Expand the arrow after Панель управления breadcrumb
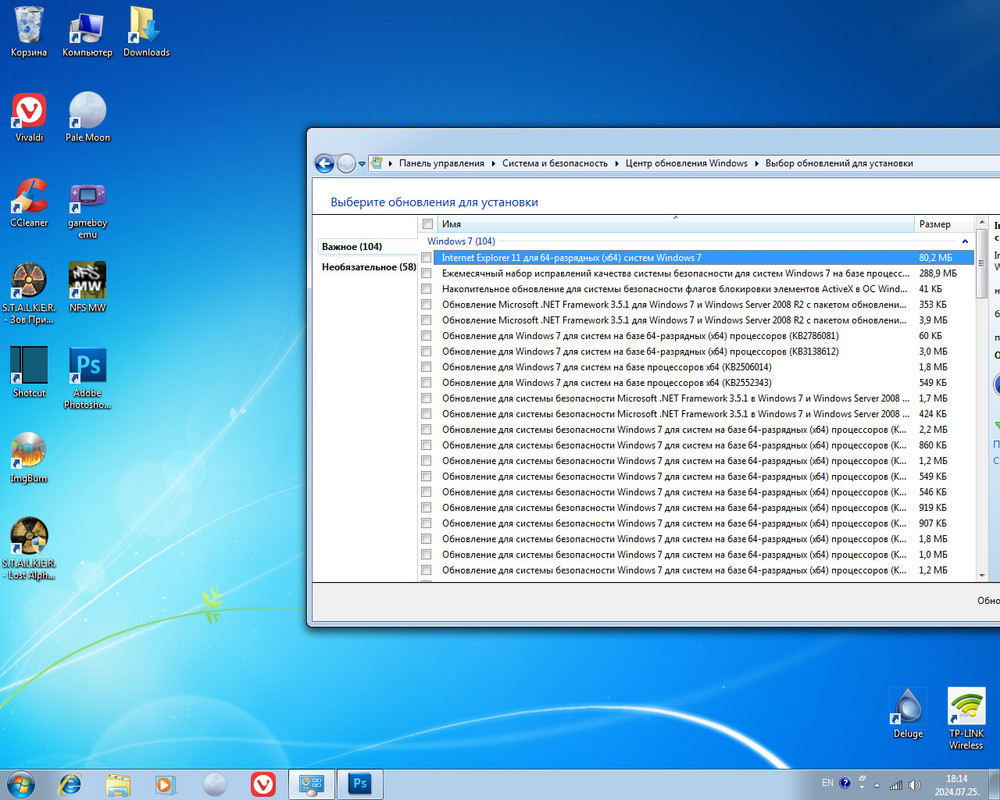This screenshot has width=1000, height=800. [493, 164]
